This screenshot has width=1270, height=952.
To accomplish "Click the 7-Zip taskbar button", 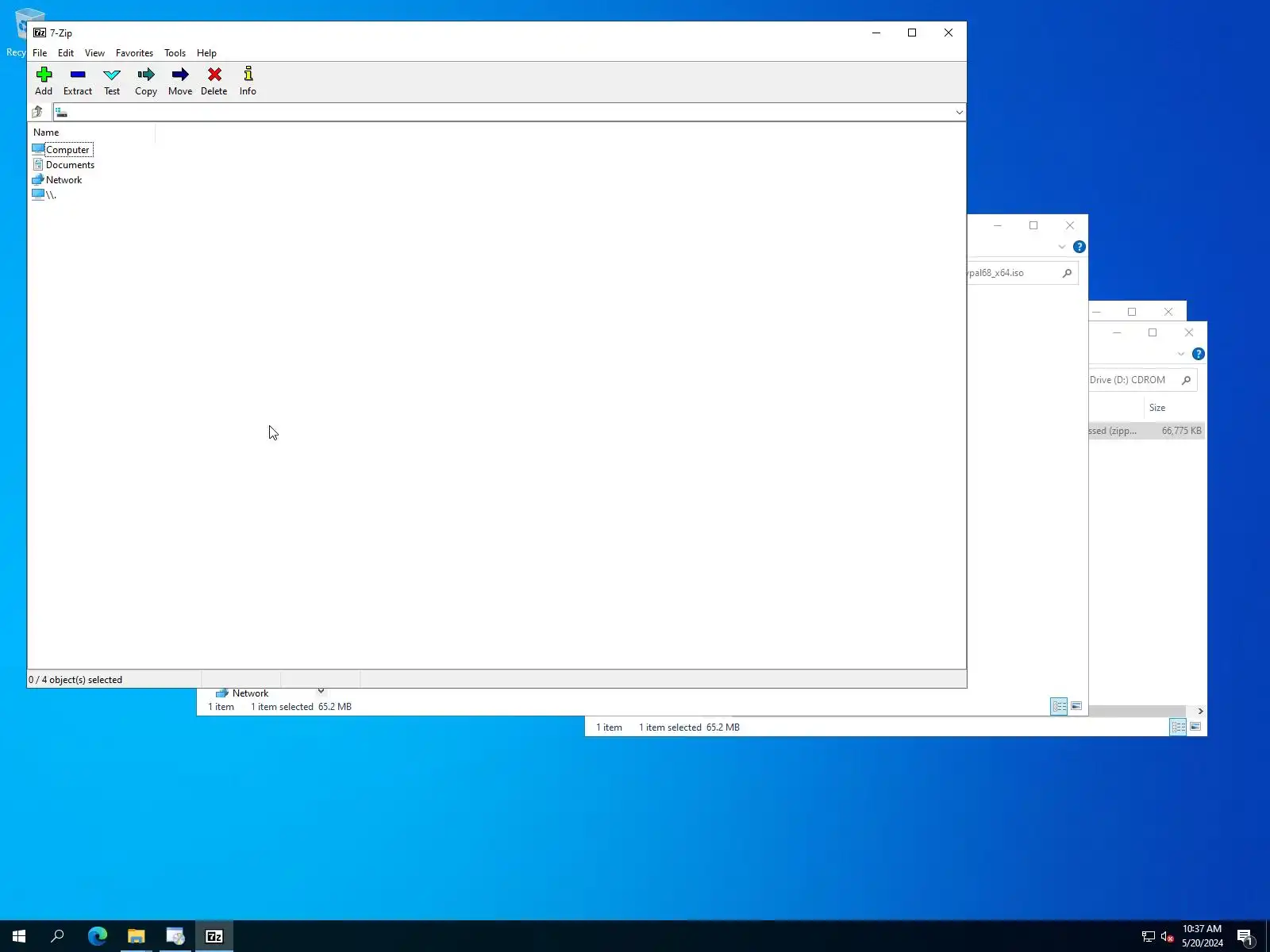I will [x=214, y=936].
